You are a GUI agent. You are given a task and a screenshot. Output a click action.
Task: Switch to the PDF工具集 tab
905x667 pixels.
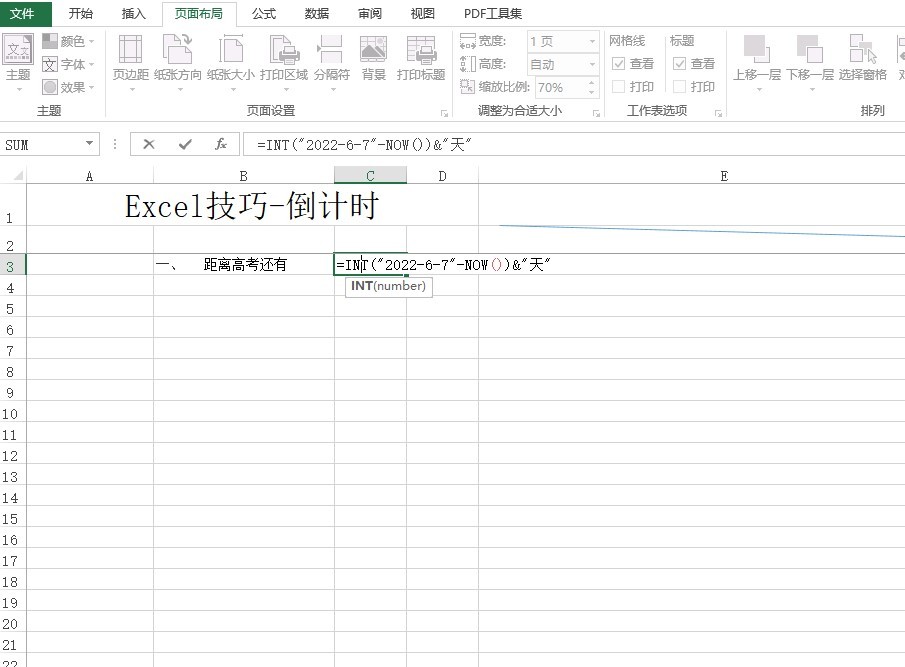493,13
